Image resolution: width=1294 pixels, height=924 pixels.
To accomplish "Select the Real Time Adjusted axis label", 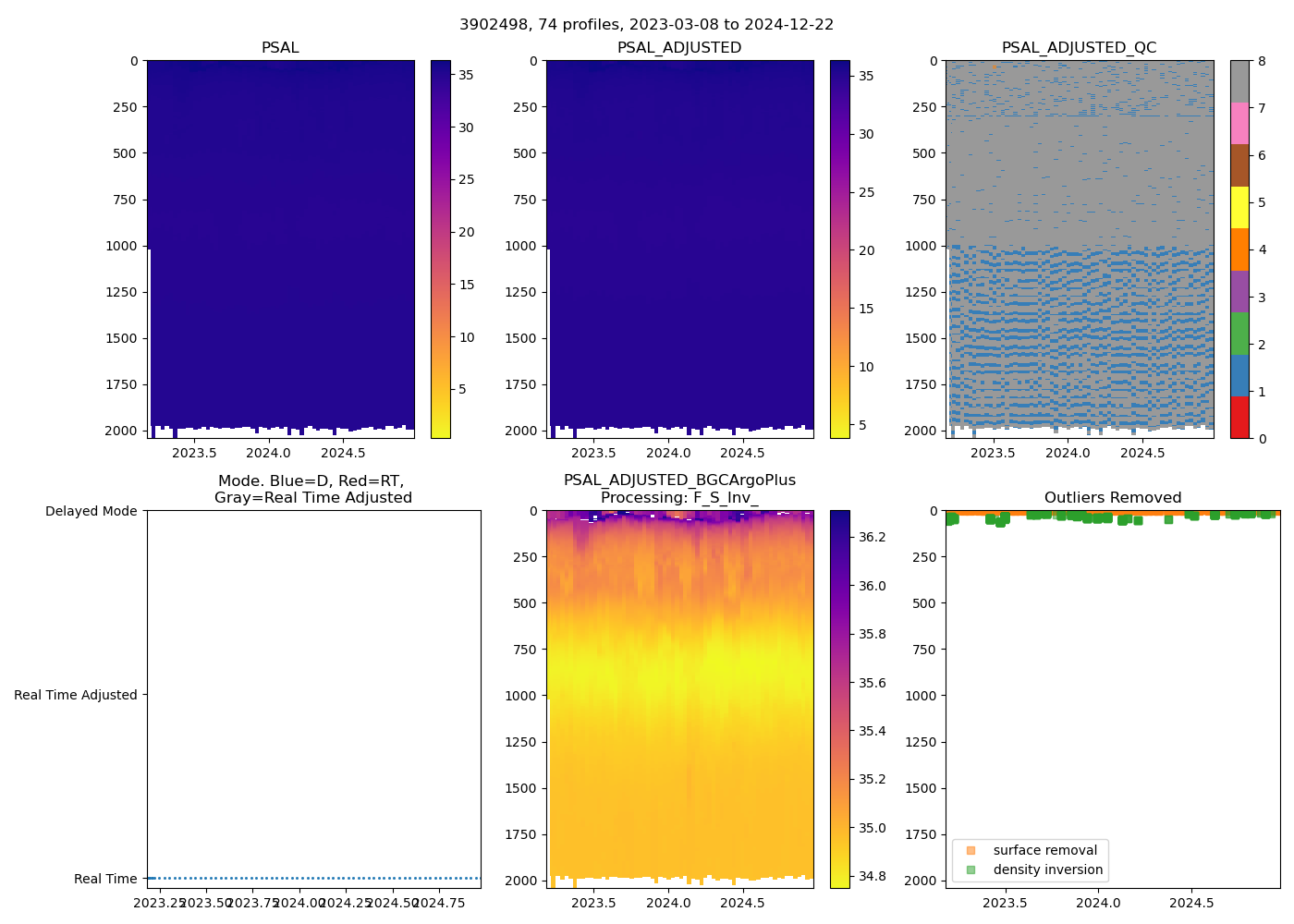I will 75,695.
